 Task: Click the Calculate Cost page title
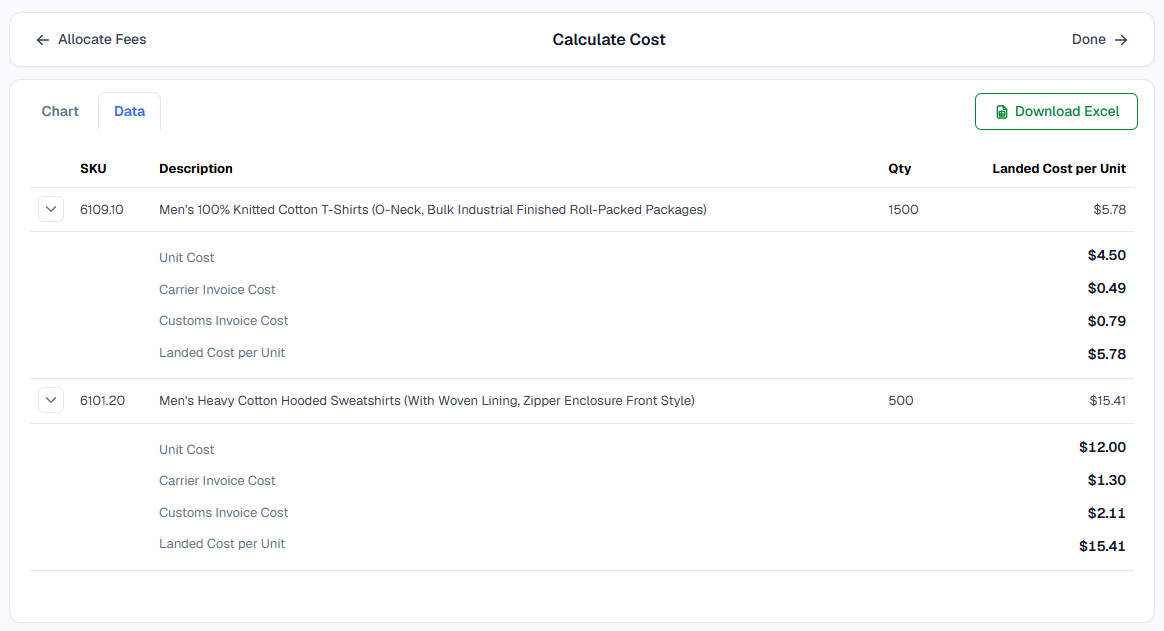(x=609, y=40)
